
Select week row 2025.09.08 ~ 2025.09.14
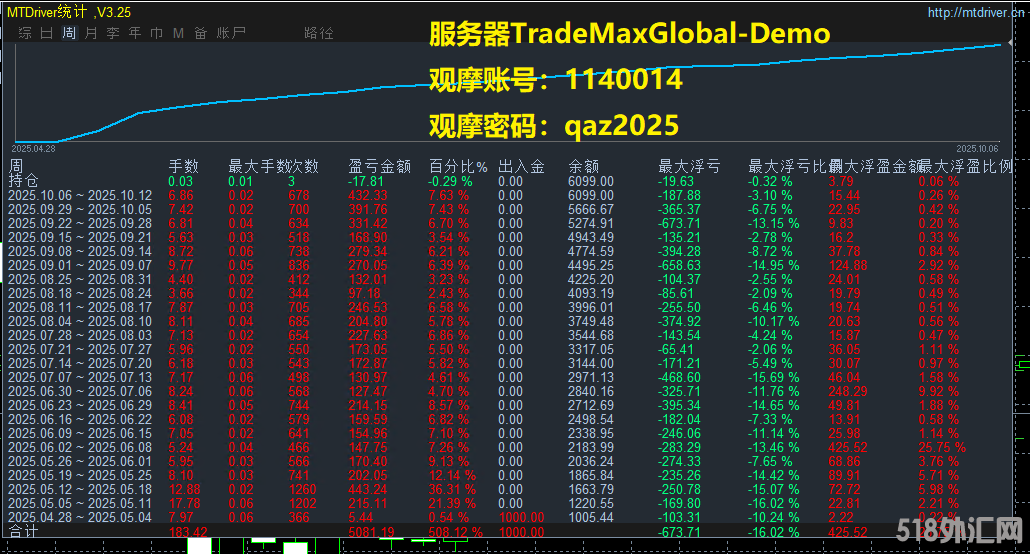click(x=80, y=251)
